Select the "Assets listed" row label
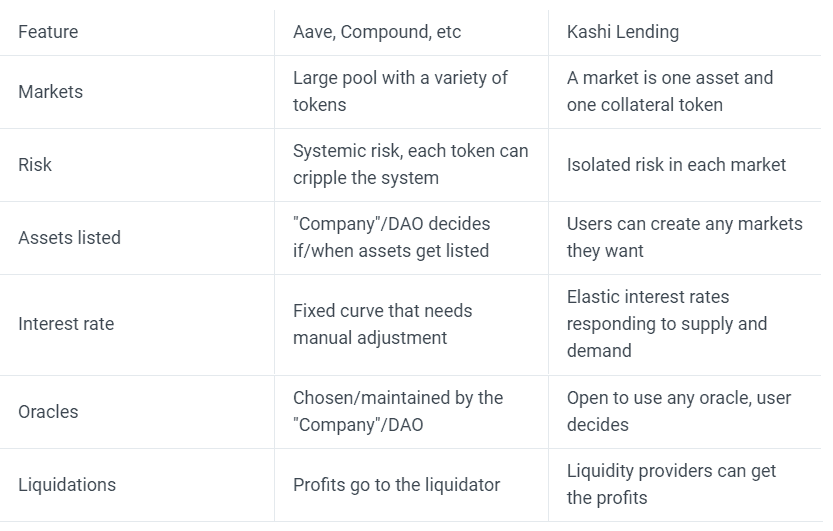 tap(69, 238)
